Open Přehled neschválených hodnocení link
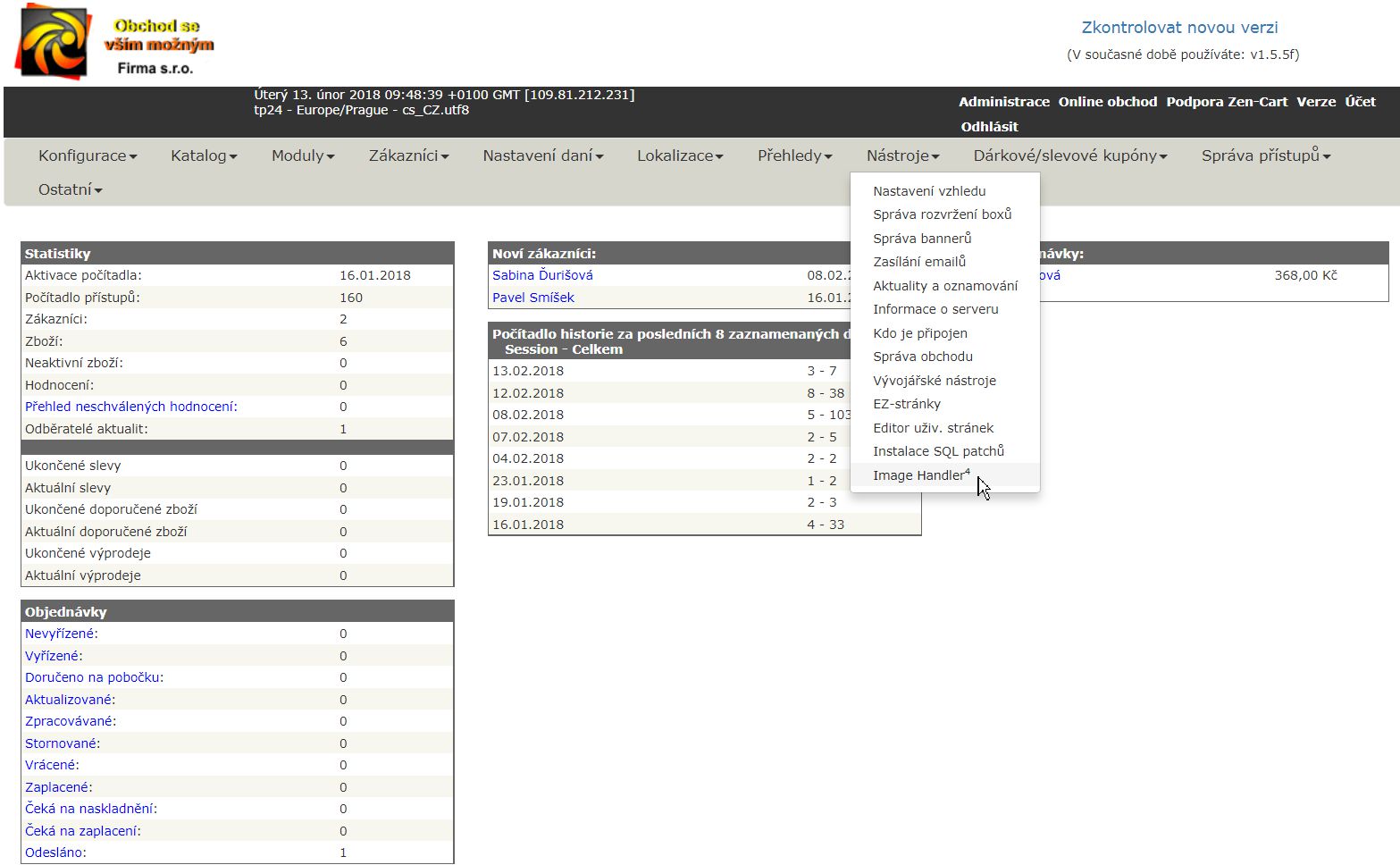The height and width of the screenshot is (865, 1400). (130, 407)
